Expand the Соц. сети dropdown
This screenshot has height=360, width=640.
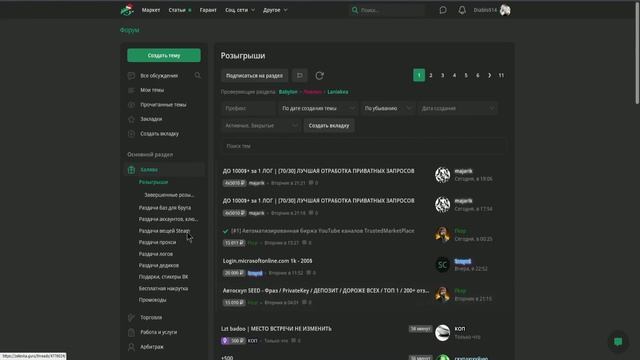click(x=240, y=10)
